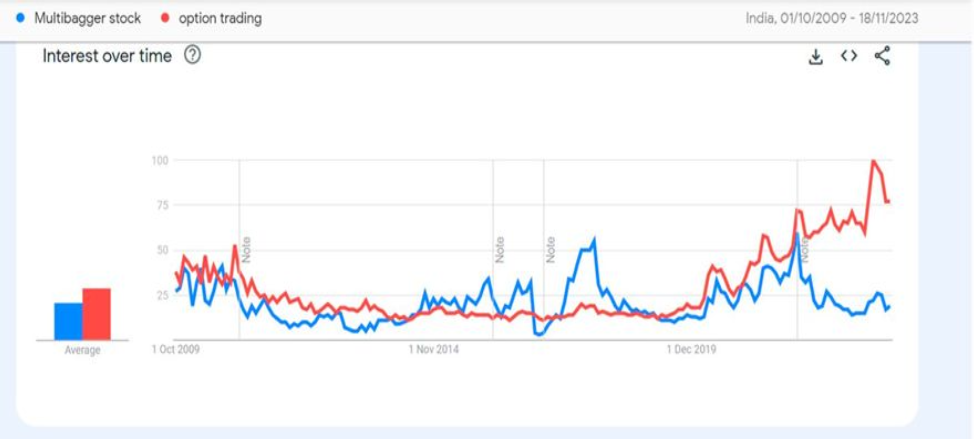
Task: Open the help icon beside Interest over time
Action: point(193,56)
